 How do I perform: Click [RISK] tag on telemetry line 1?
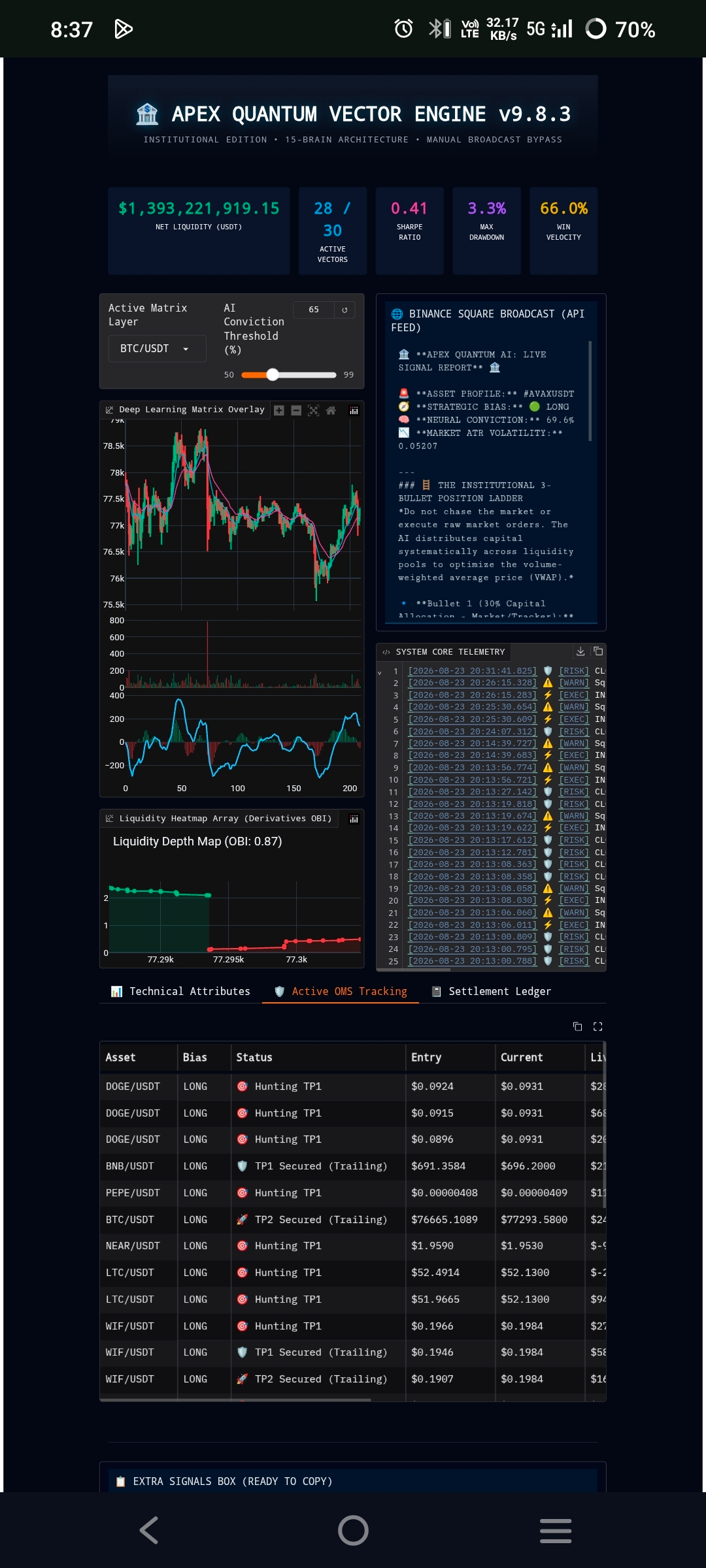[x=574, y=671]
